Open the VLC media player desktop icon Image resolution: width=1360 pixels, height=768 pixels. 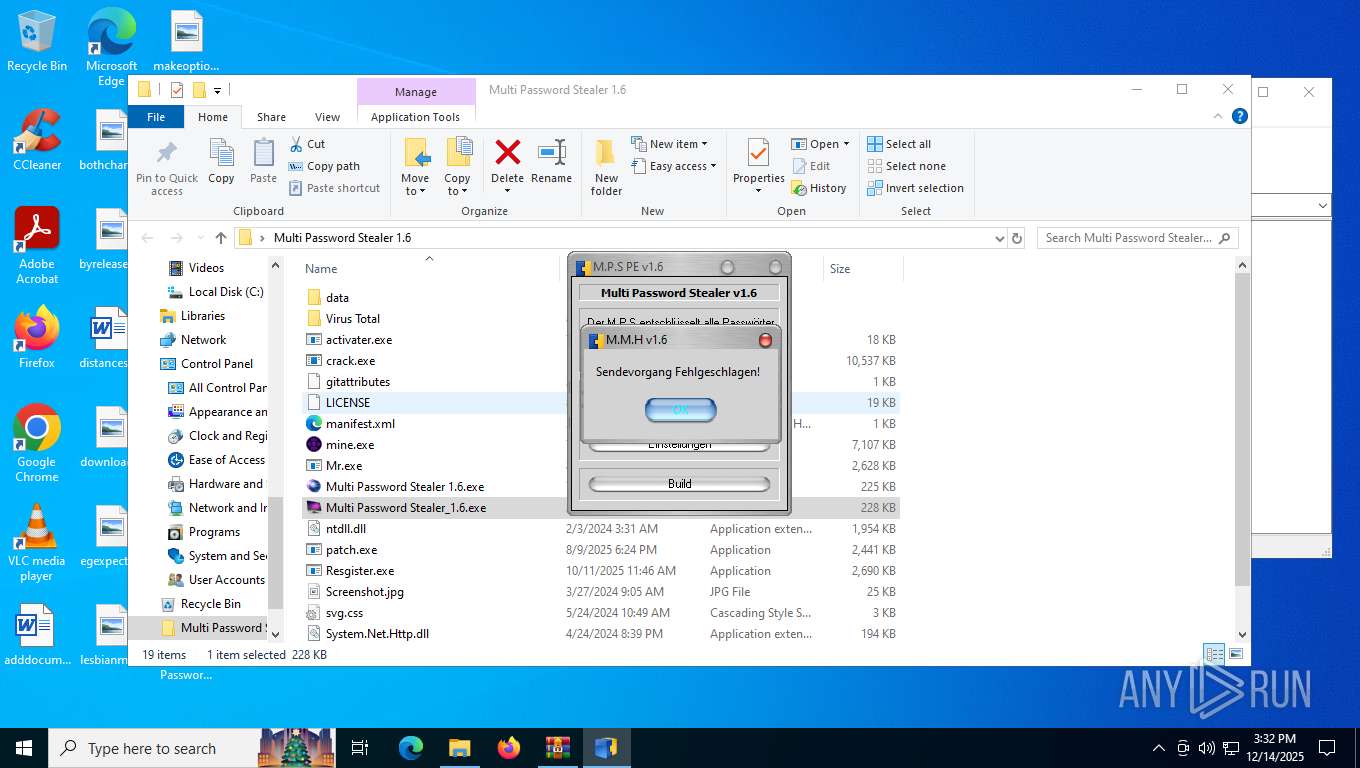pyautogui.click(x=37, y=542)
